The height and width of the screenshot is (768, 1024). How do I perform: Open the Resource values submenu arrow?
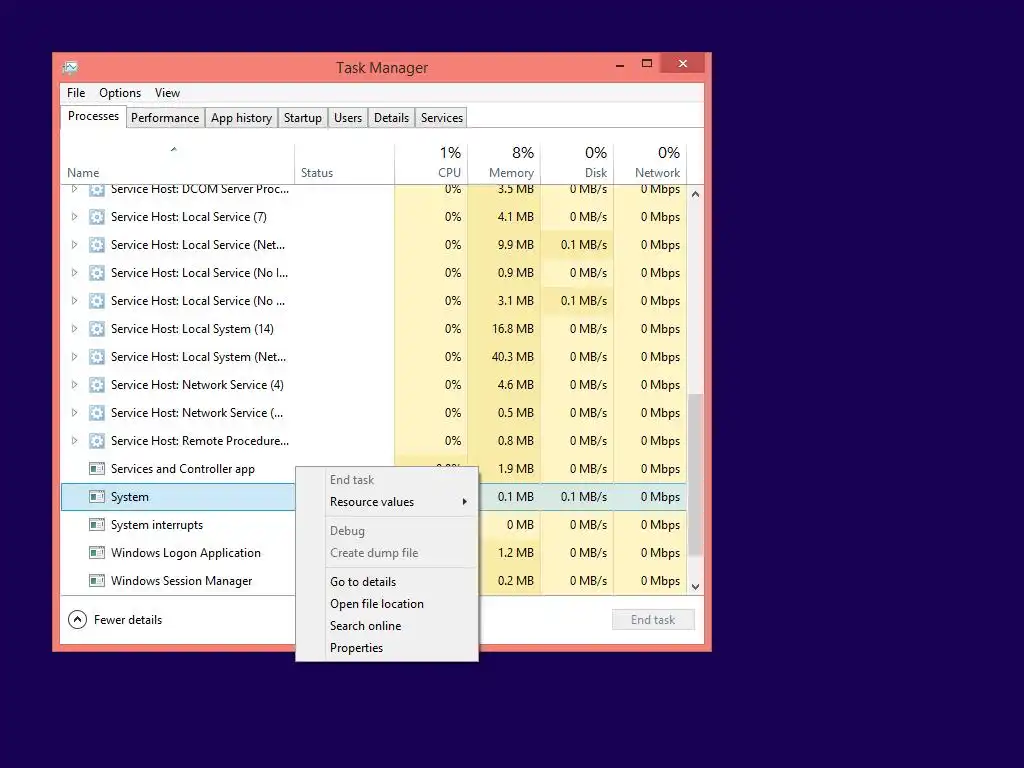coord(464,502)
